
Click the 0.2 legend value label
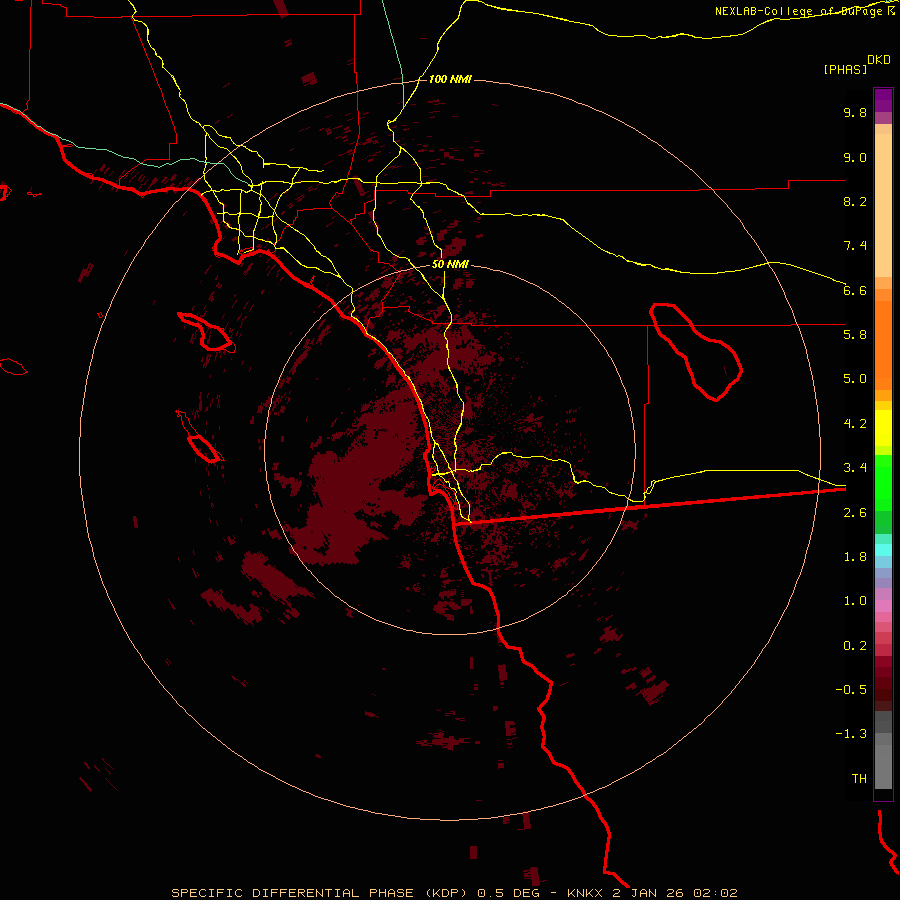click(855, 646)
